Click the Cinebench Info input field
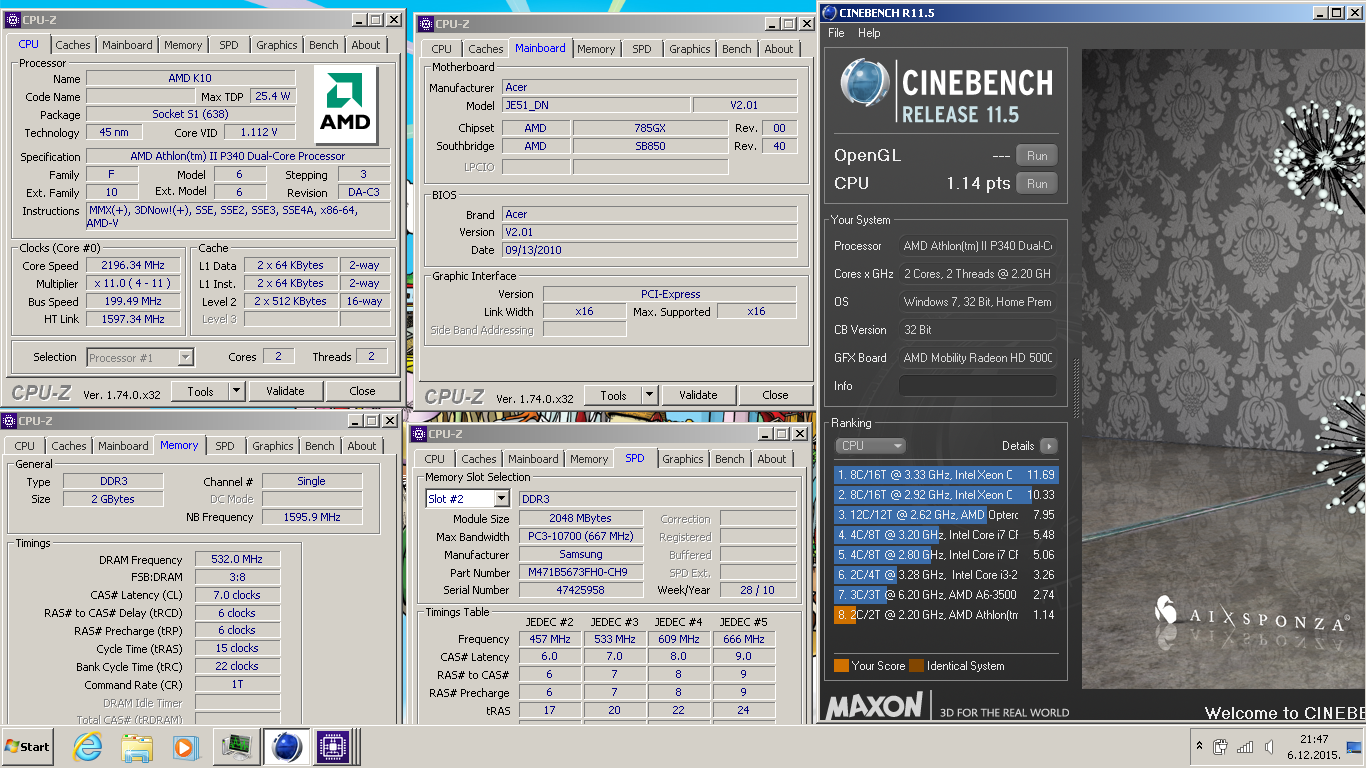Viewport: 1366px width, 768px height. coord(978,386)
